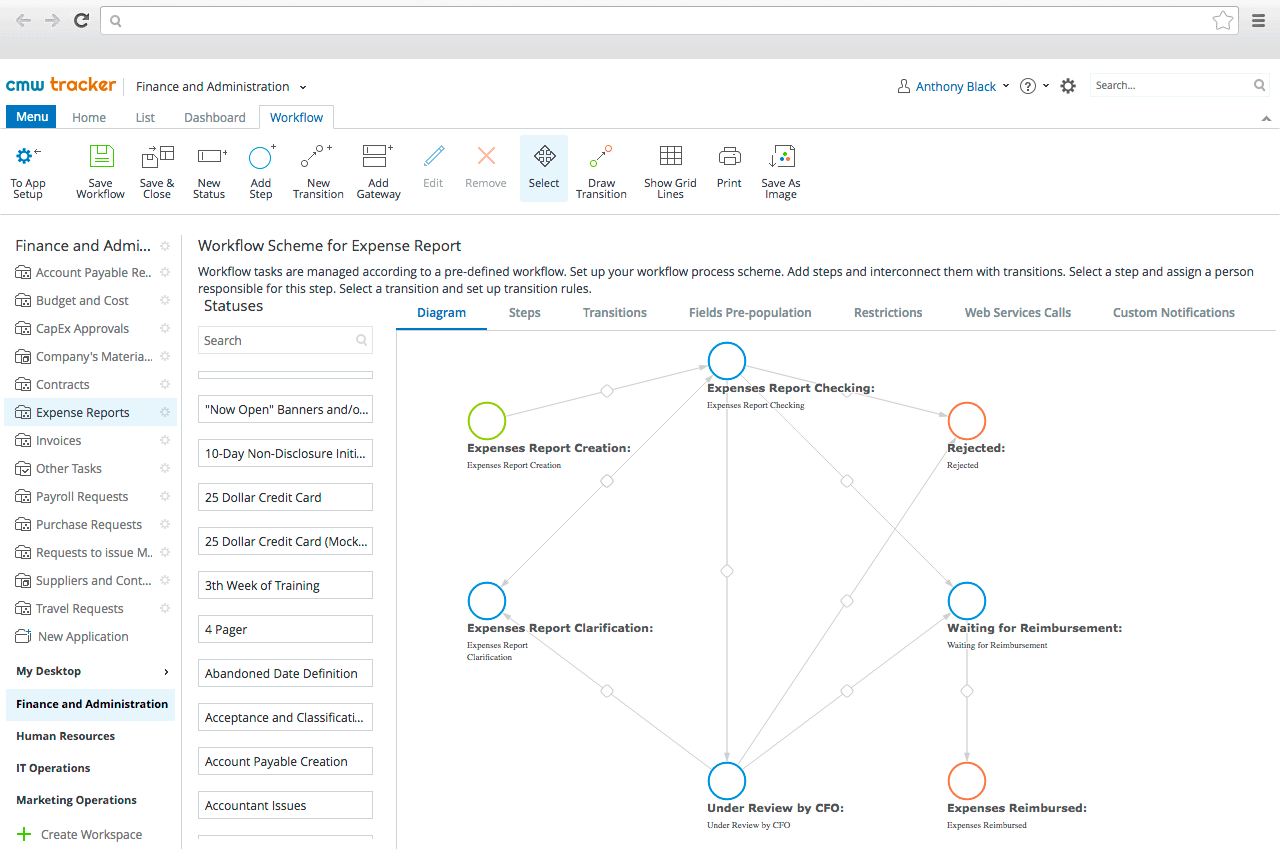This screenshot has width=1280, height=859.
Task: Click the gear beside Payroll Requests
Action: 165,496
